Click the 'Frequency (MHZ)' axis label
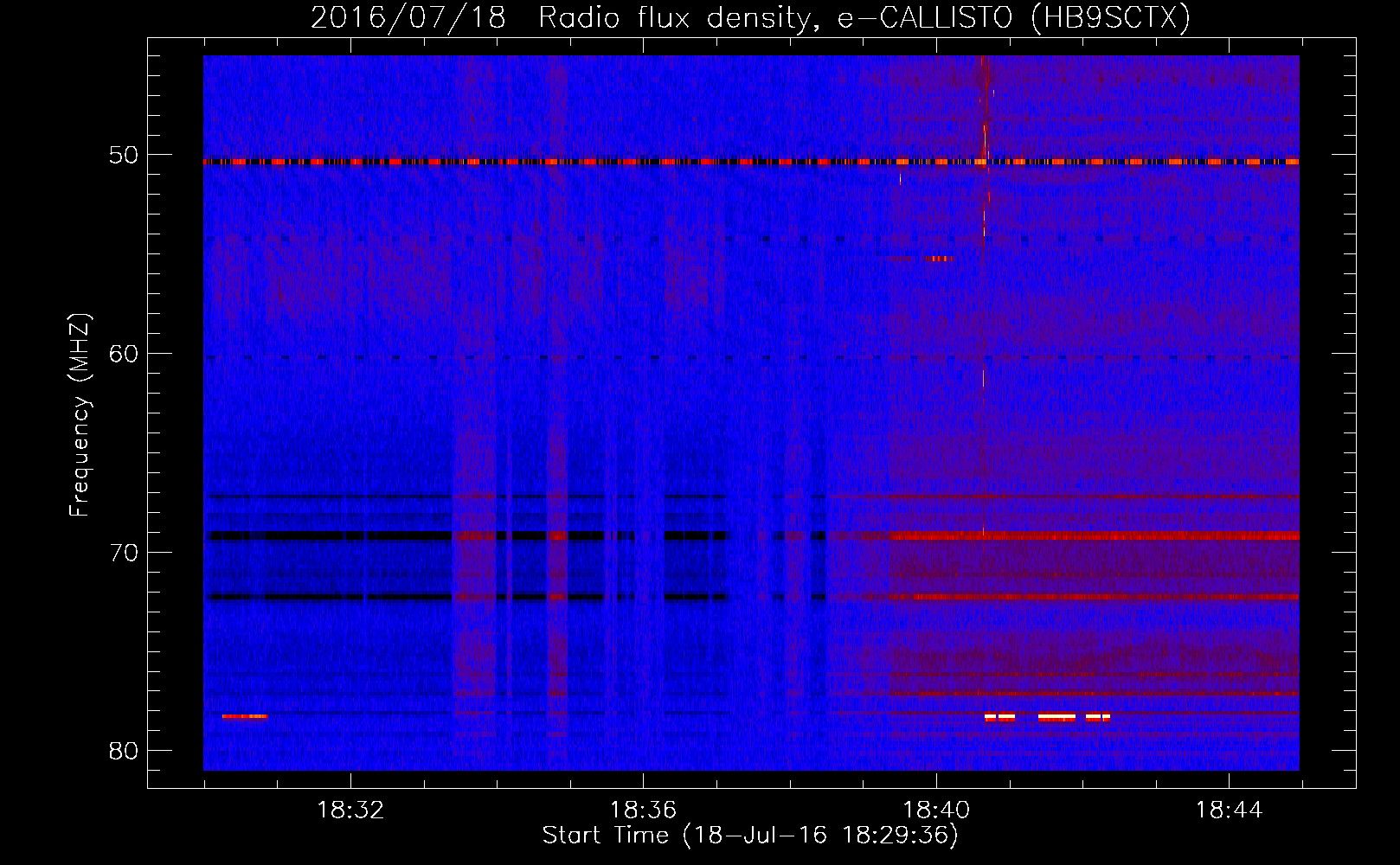 (x=80, y=414)
